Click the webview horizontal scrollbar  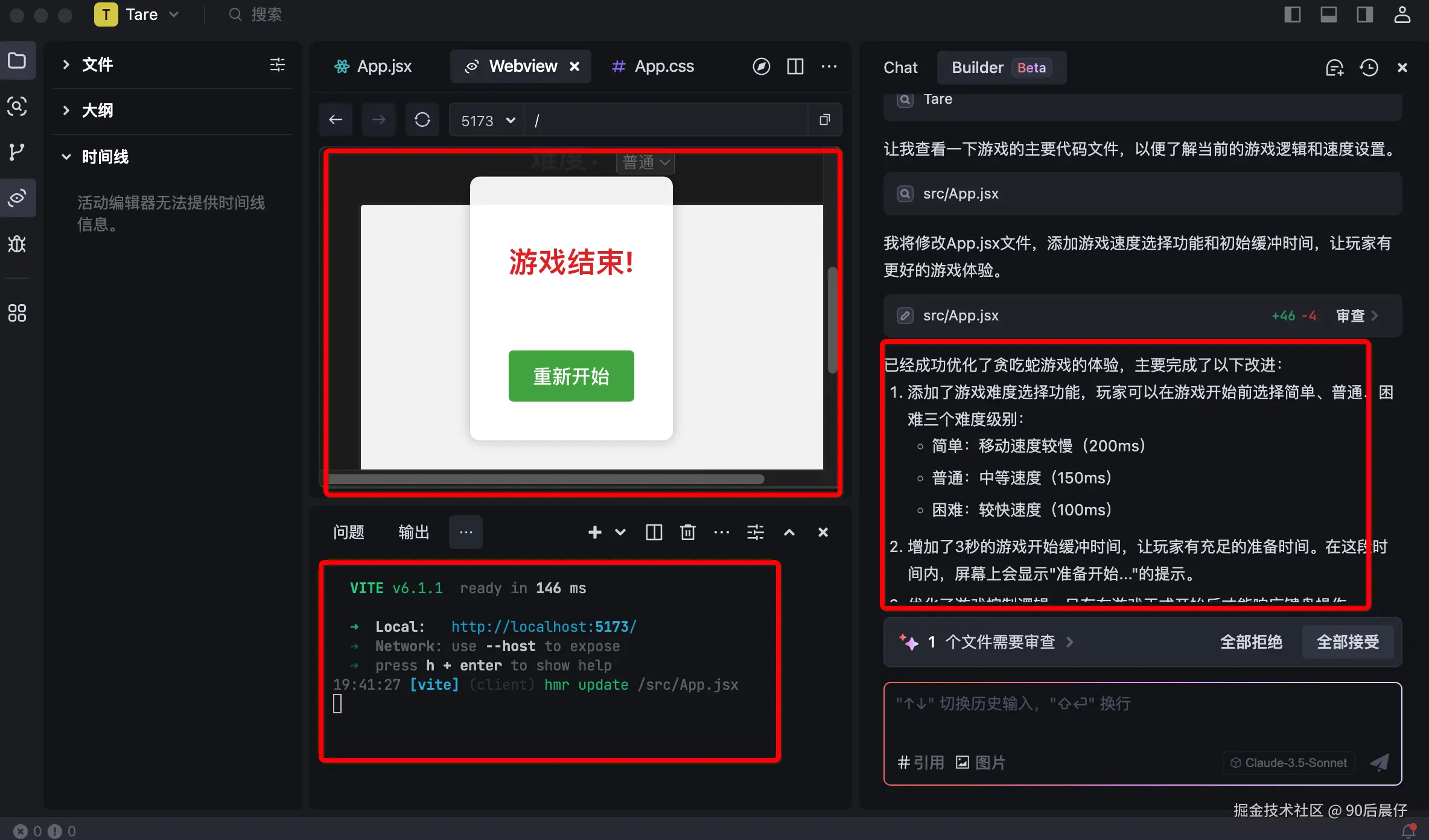546,479
